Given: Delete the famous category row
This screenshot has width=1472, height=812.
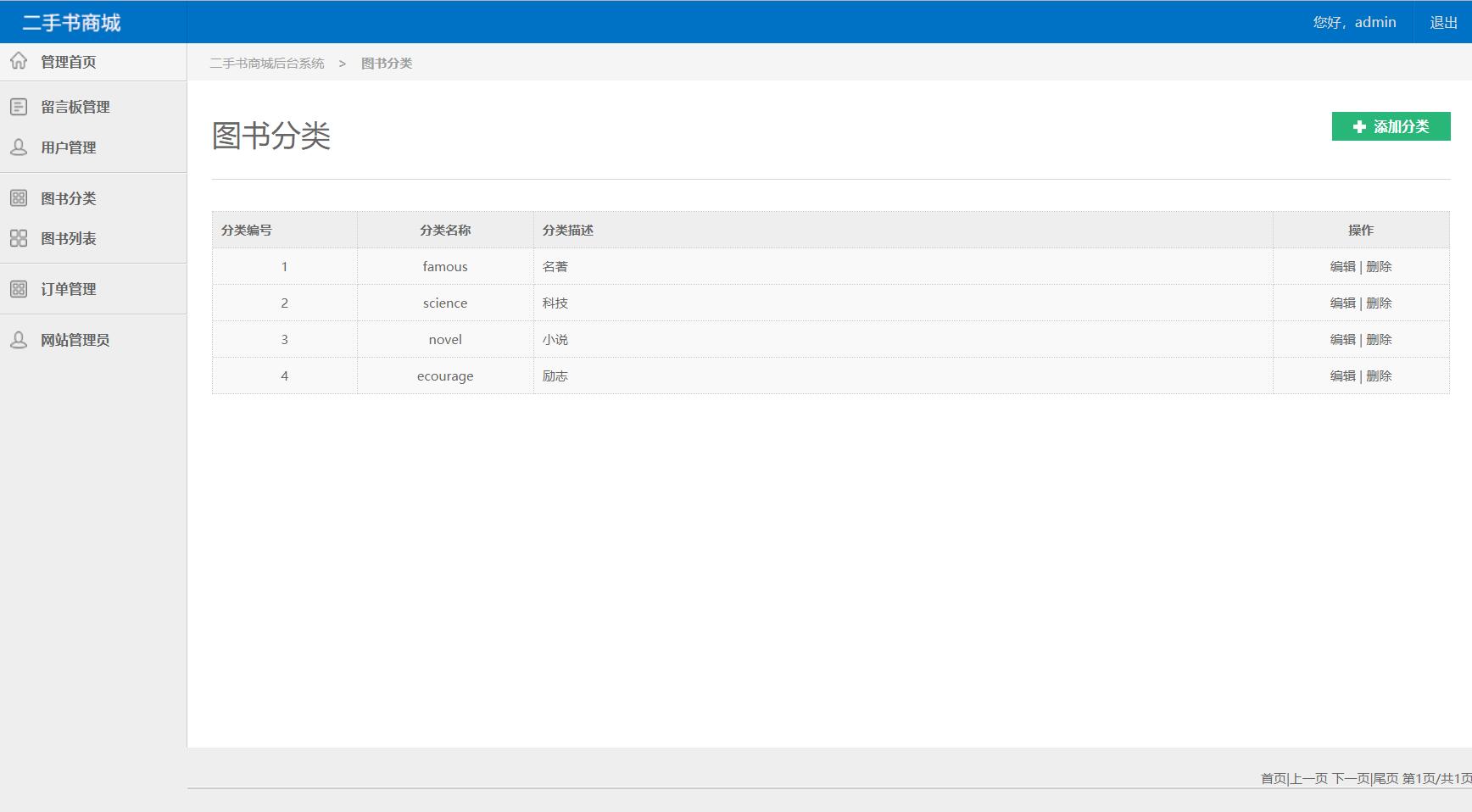Looking at the screenshot, I should pyautogui.click(x=1379, y=266).
